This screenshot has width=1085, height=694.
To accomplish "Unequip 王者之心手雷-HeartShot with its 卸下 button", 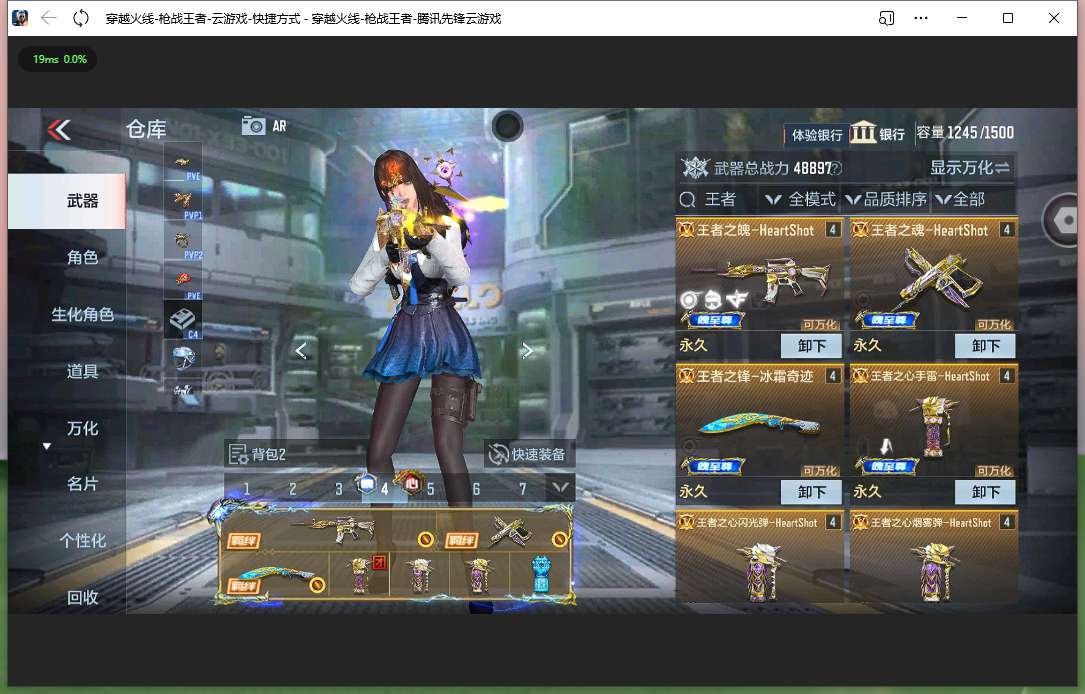I will [985, 492].
